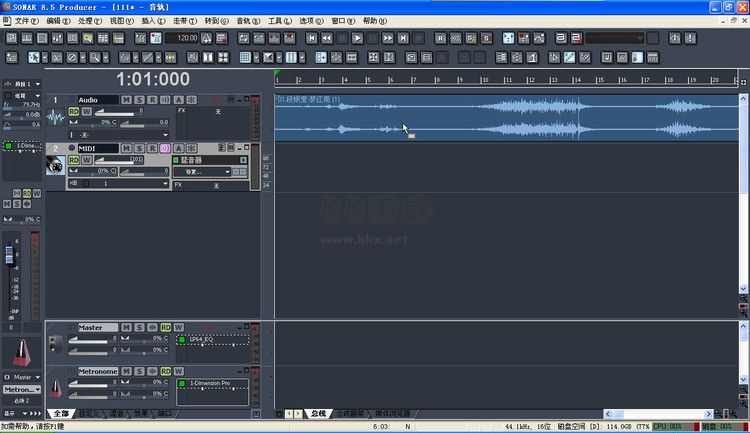Click the tempo field showing 120.00

pyautogui.click(x=181, y=38)
